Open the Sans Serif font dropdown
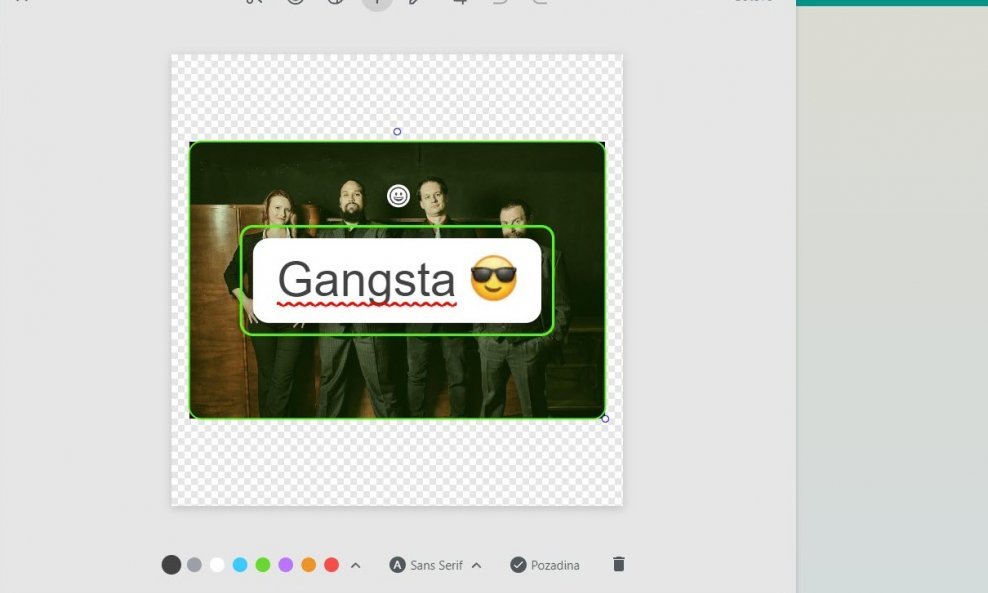 [435, 565]
